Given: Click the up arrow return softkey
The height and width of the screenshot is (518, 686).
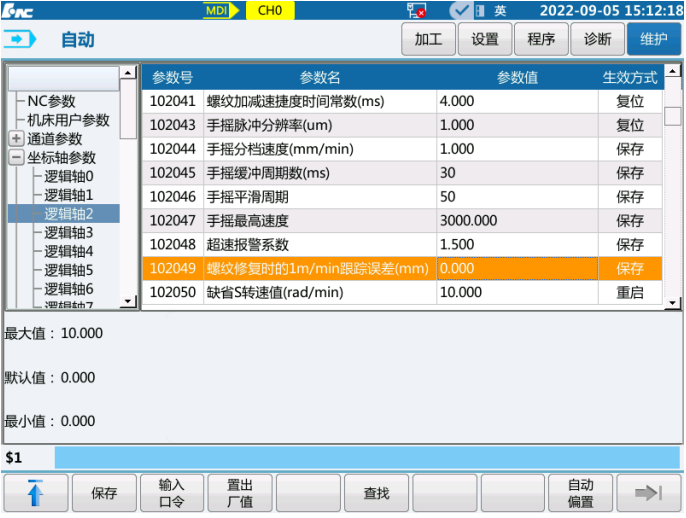Looking at the screenshot, I should (x=36, y=493).
